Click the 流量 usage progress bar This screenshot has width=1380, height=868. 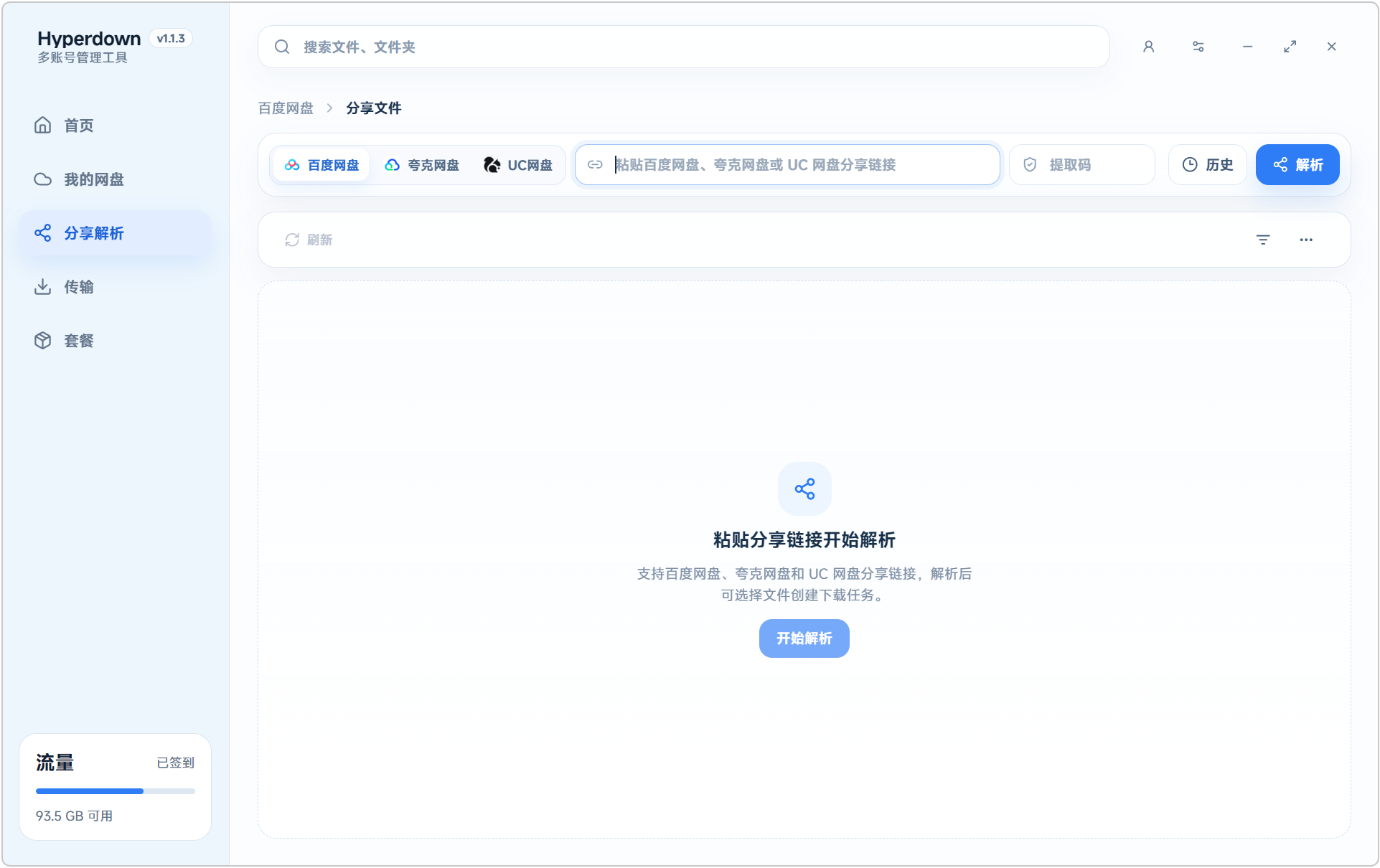pos(116,791)
